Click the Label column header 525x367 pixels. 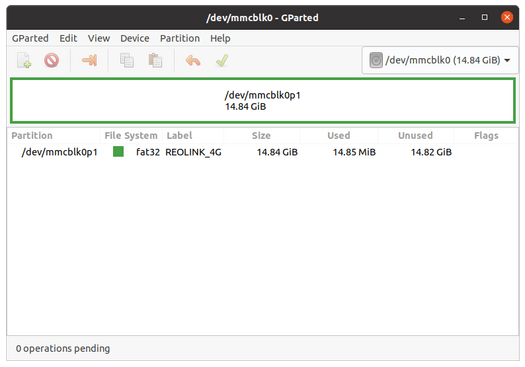tap(193, 136)
